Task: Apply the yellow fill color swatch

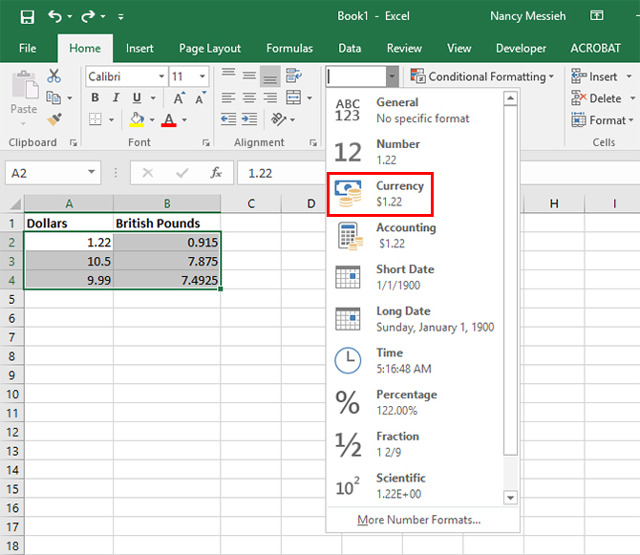Action: [137, 120]
